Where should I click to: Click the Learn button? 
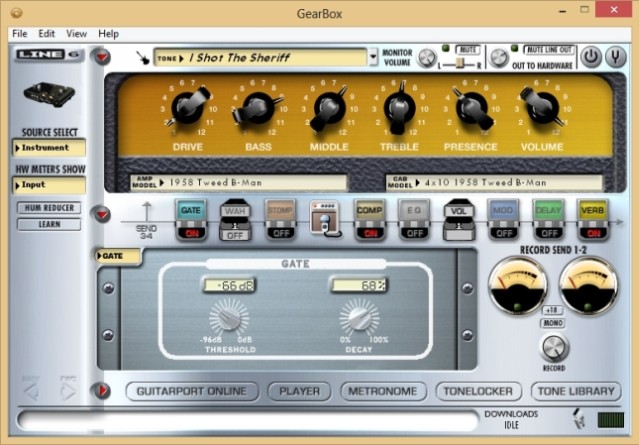(49, 225)
